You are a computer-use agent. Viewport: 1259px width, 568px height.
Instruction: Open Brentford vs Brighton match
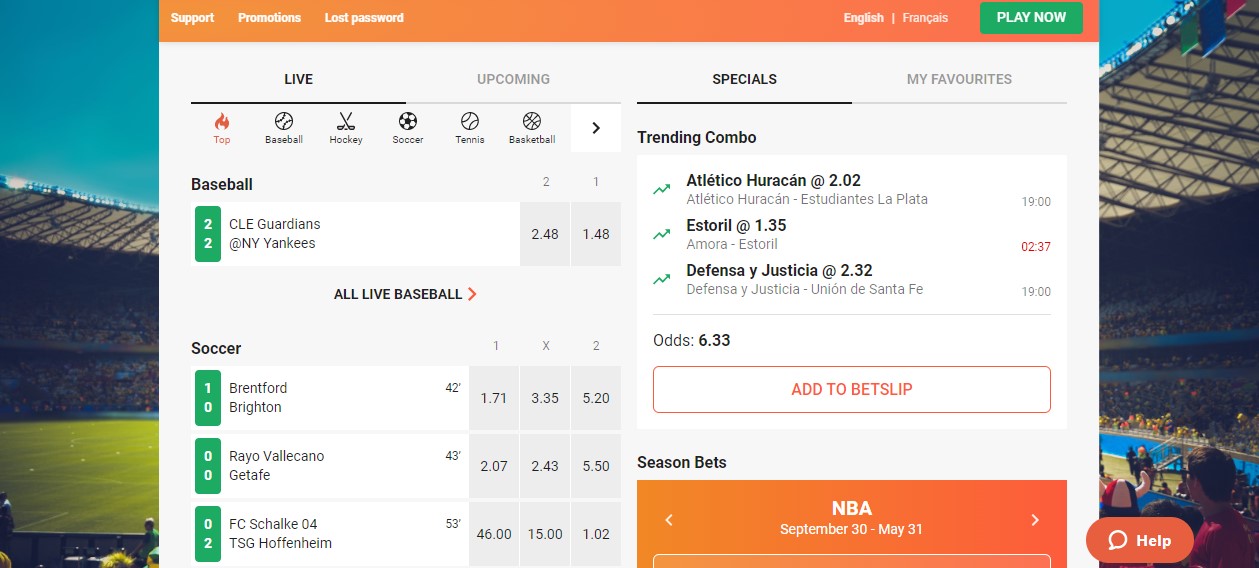tap(329, 398)
